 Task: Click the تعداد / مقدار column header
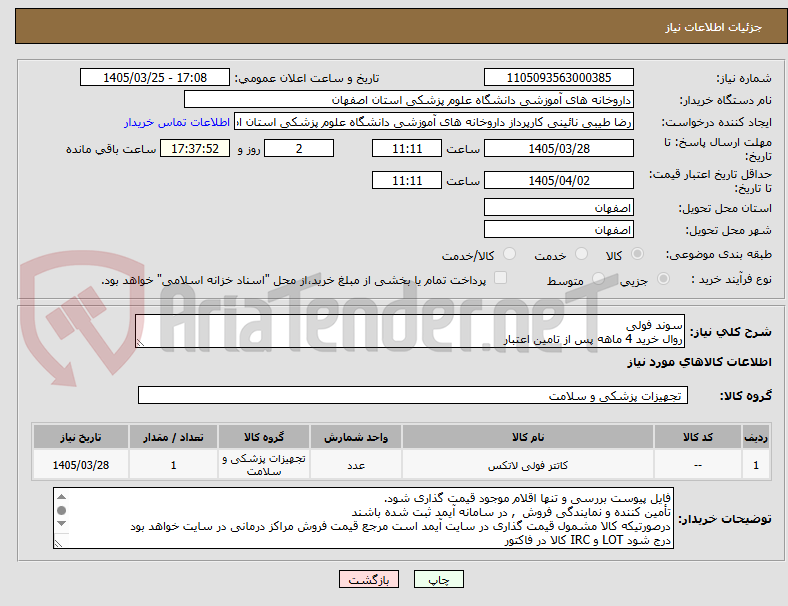(173, 437)
